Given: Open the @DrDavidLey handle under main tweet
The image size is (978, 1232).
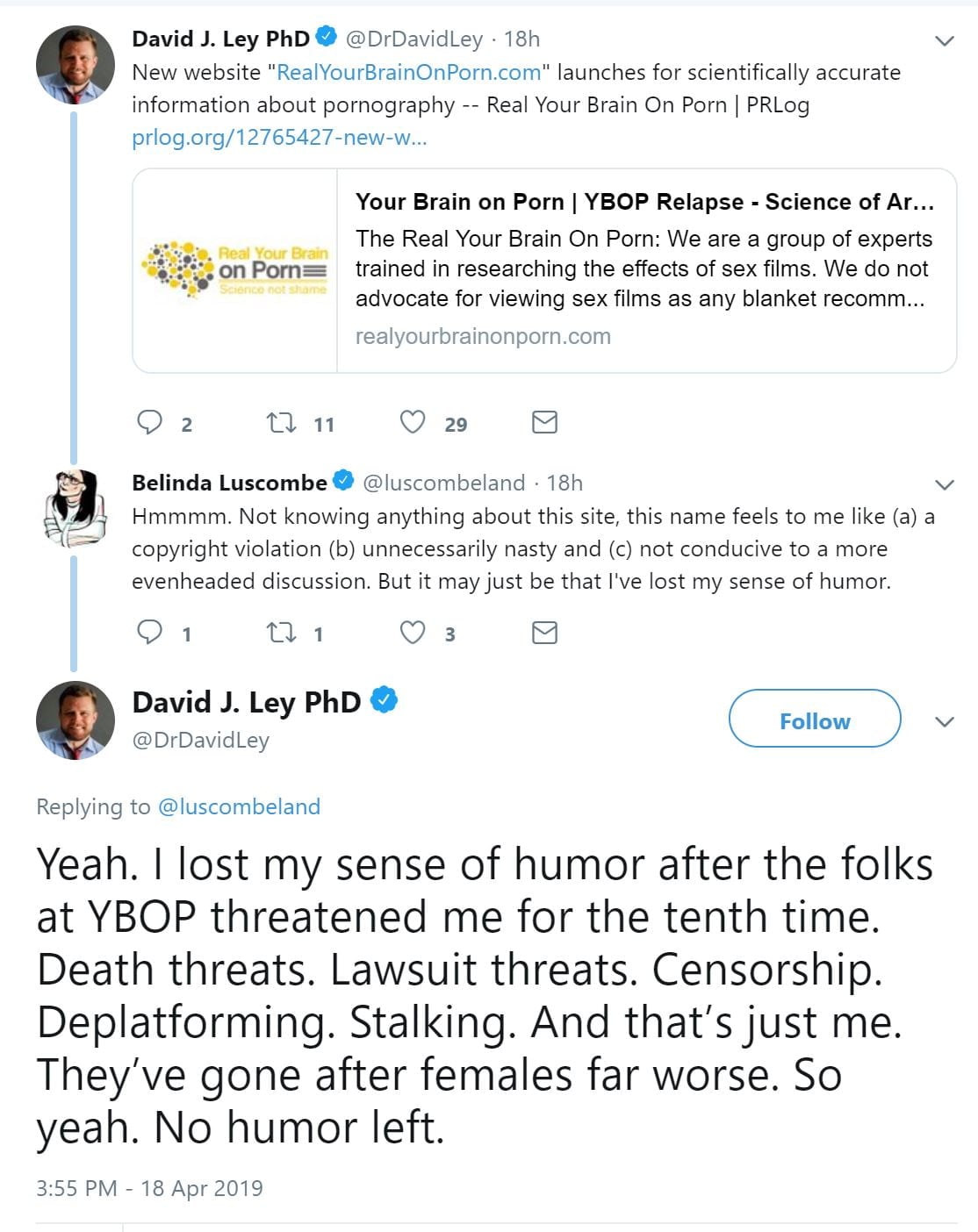Looking at the screenshot, I should tap(200, 741).
